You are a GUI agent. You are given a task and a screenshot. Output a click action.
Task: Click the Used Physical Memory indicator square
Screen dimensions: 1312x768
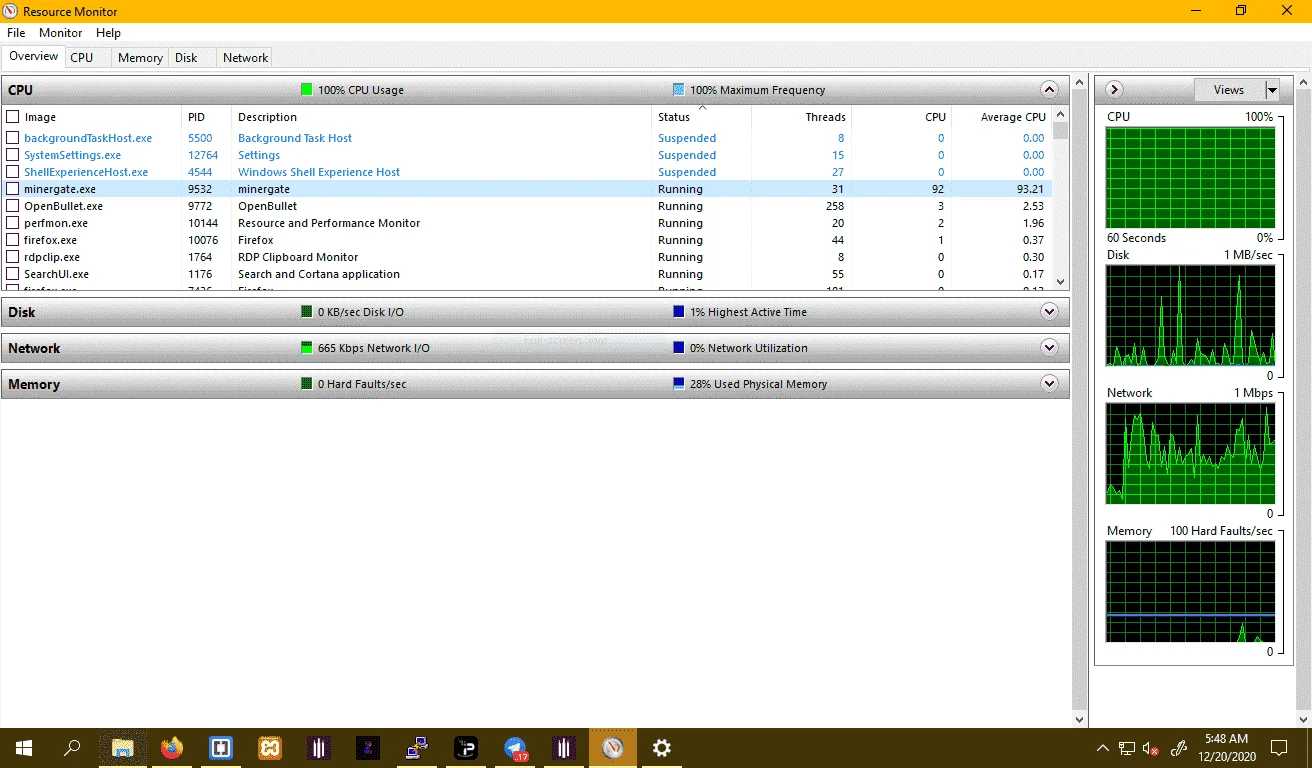pos(679,384)
